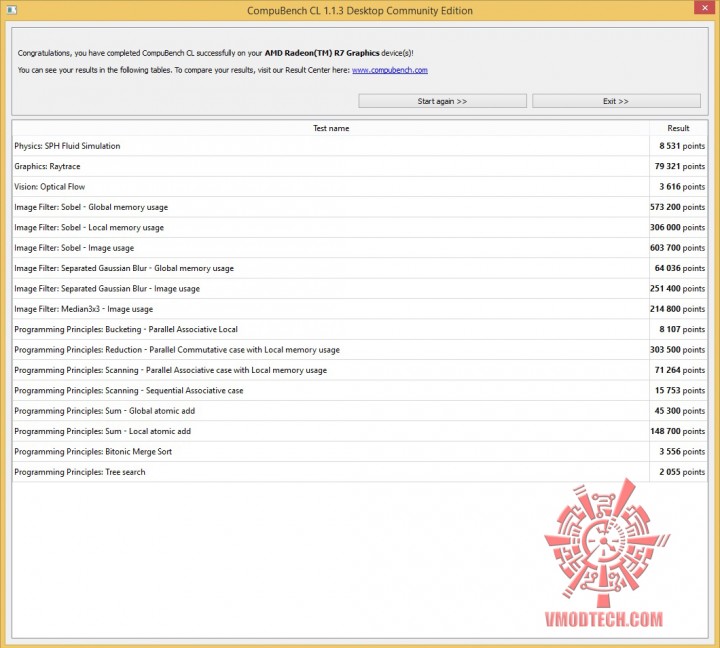Select the Vision: Optical Flow row
This screenshot has width=720, height=648.
click(x=360, y=187)
